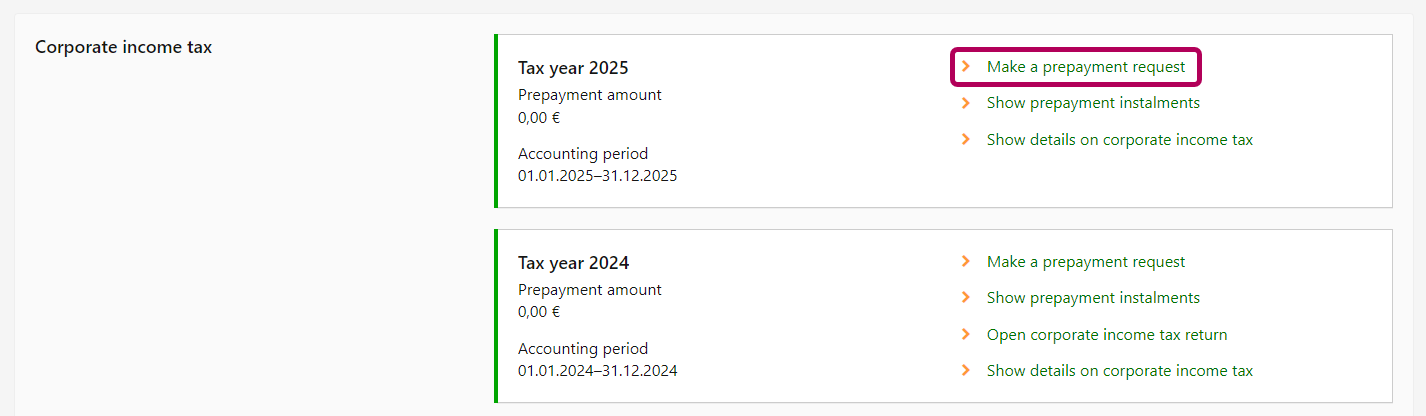Click the 0,00 € prepayment amount for 2025
Image resolution: width=1426 pixels, height=416 pixels.
tap(539, 117)
